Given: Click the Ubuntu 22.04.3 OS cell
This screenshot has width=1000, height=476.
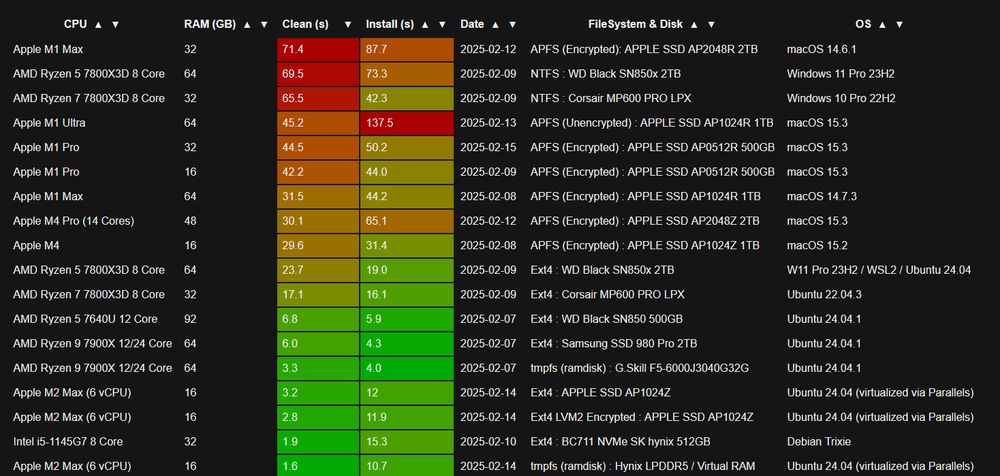Looking at the screenshot, I should point(824,294).
